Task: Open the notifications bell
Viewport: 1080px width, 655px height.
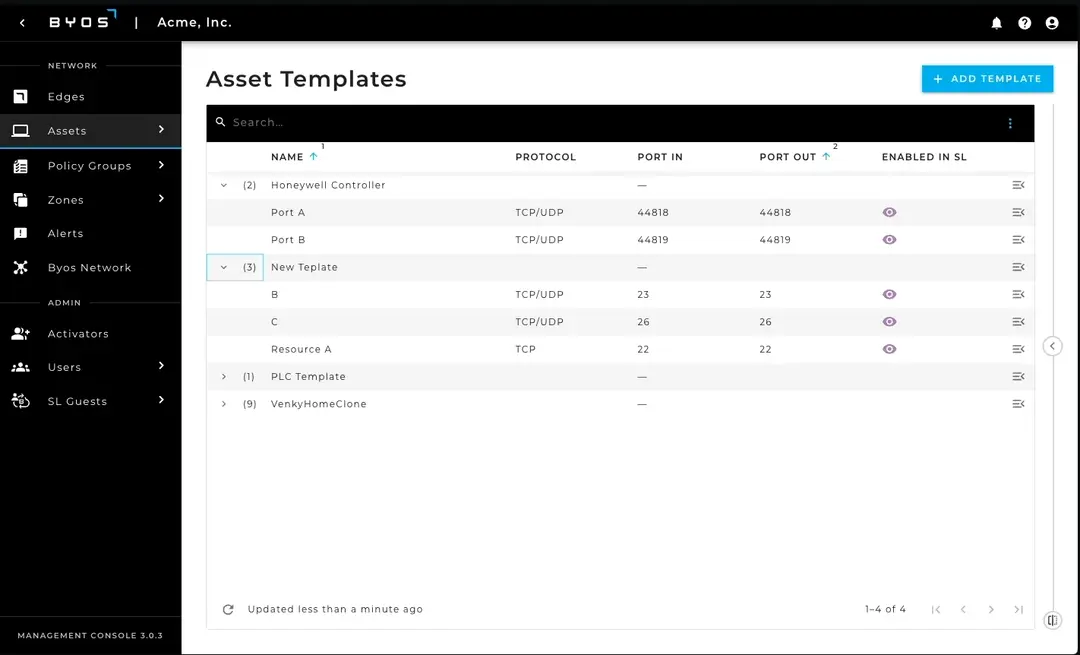Action: pyautogui.click(x=997, y=23)
